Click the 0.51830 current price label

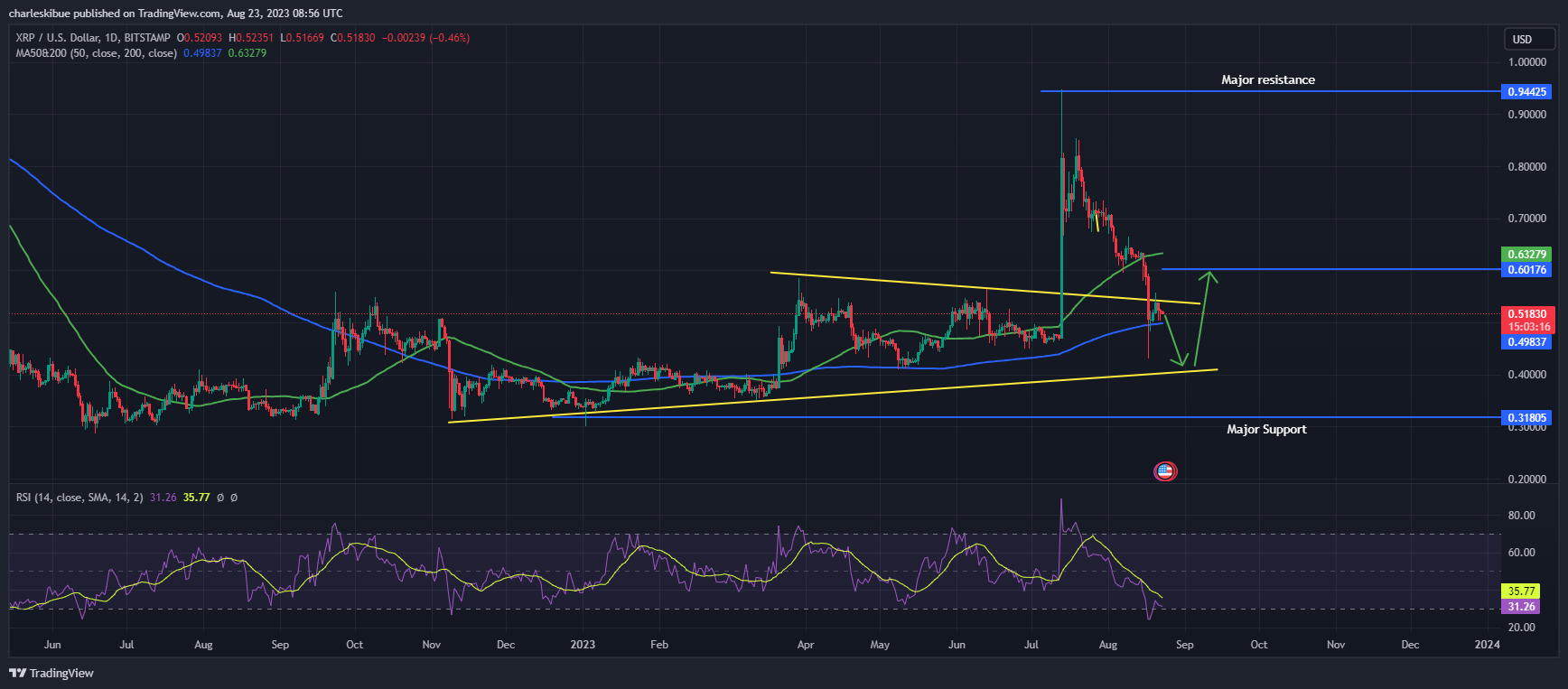pyautogui.click(x=1526, y=314)
